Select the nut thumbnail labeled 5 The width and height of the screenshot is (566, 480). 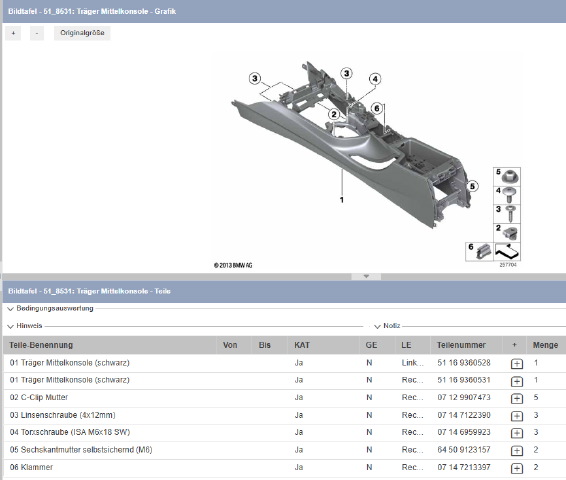click(507, 176)
